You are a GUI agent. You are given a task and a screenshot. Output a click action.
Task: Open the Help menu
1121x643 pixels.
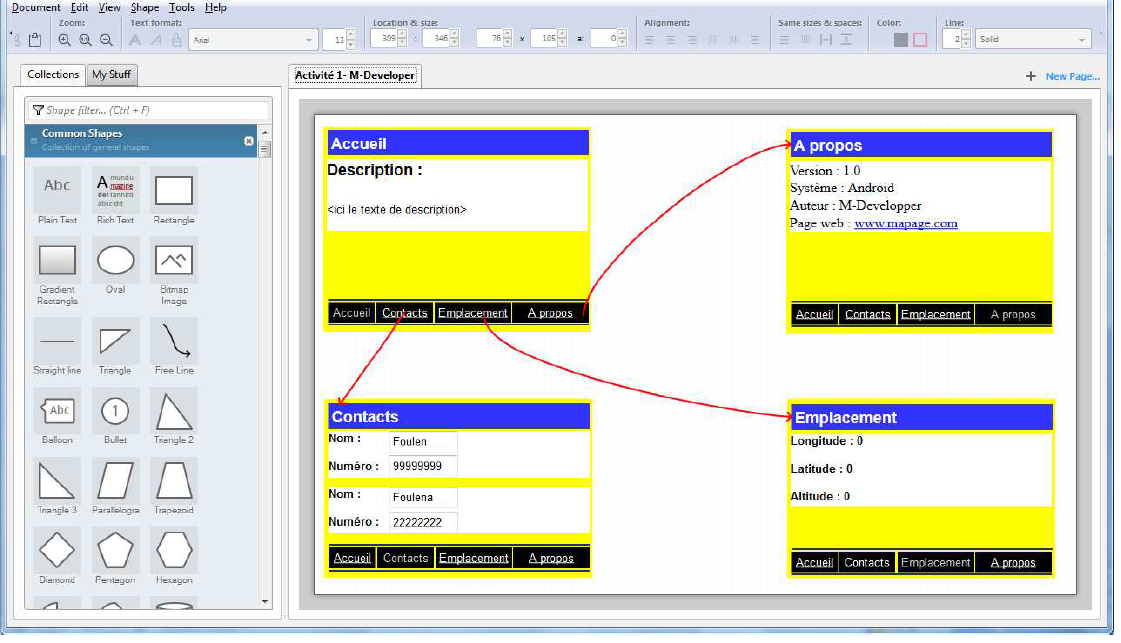coord(215,7)
